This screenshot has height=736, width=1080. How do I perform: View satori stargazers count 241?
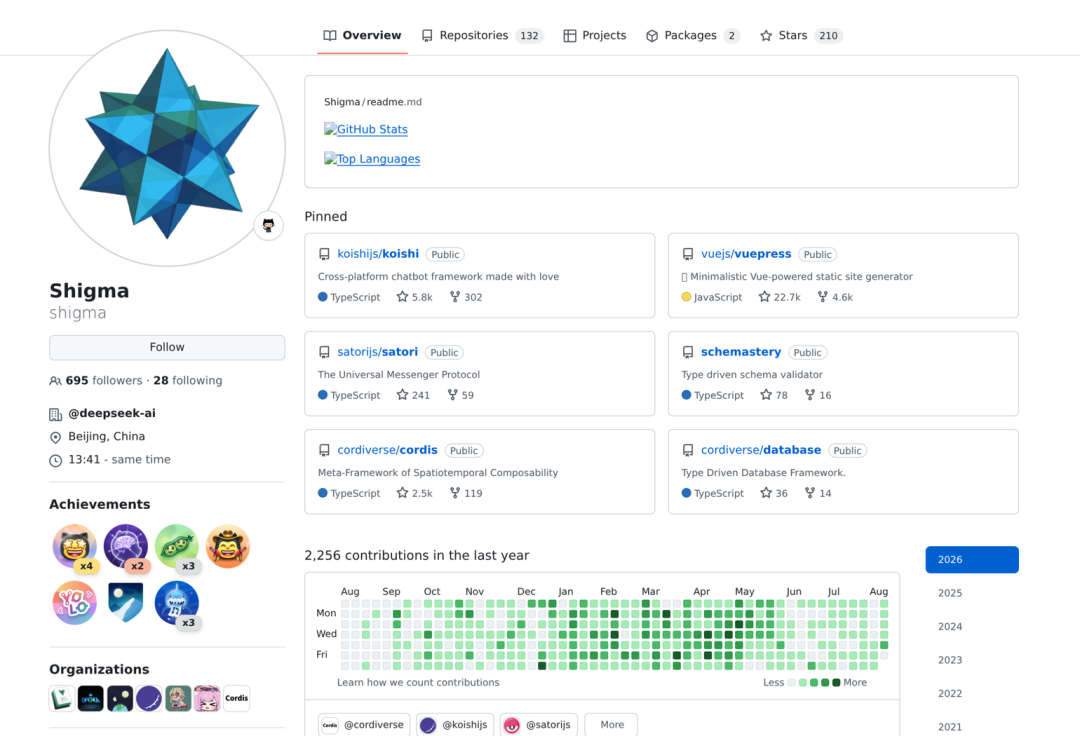point(413,395)
